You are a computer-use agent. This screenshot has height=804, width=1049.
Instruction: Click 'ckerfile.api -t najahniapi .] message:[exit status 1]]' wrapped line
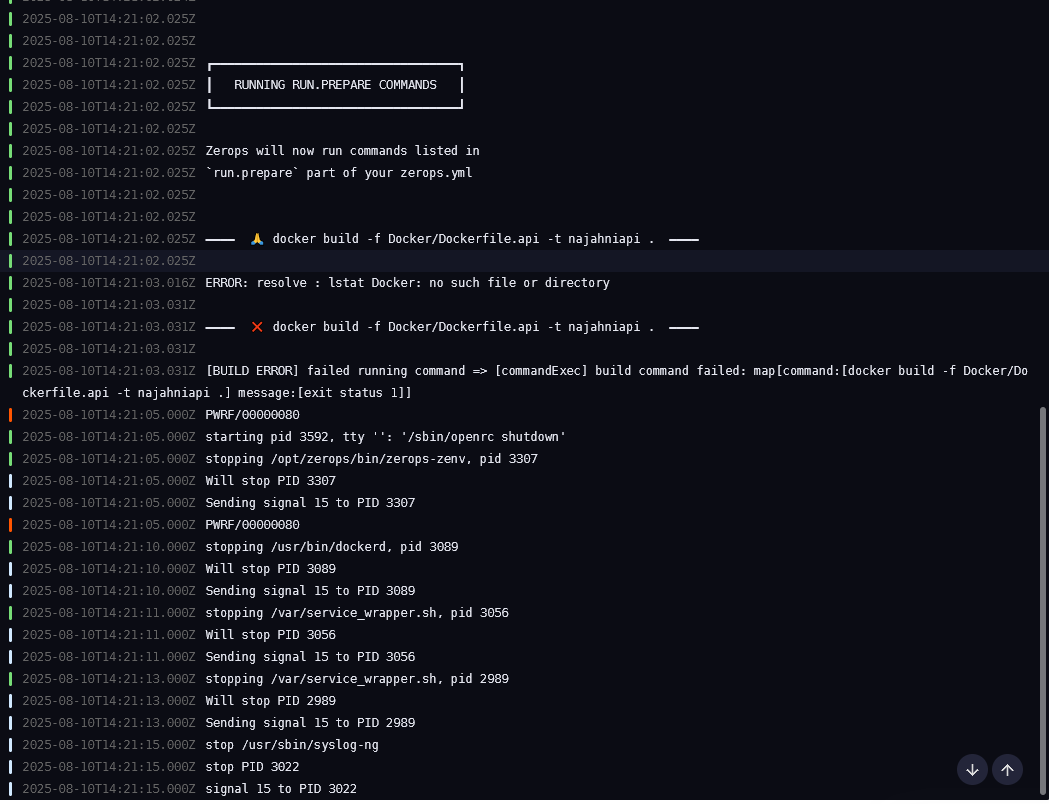(217, 393)
